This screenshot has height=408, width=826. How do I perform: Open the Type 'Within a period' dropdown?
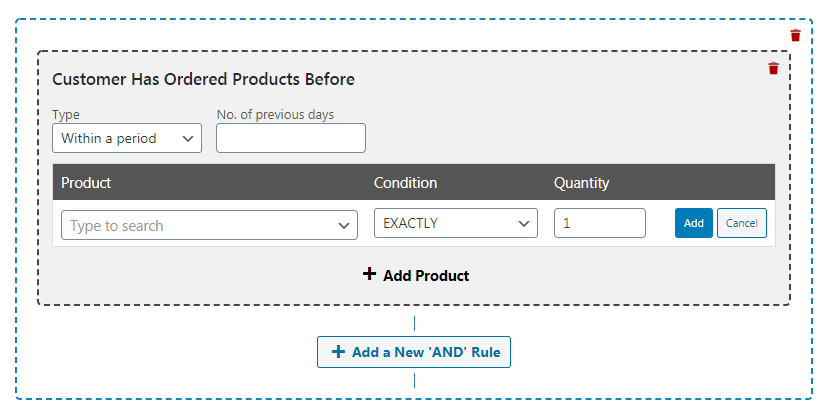point(126,138)
